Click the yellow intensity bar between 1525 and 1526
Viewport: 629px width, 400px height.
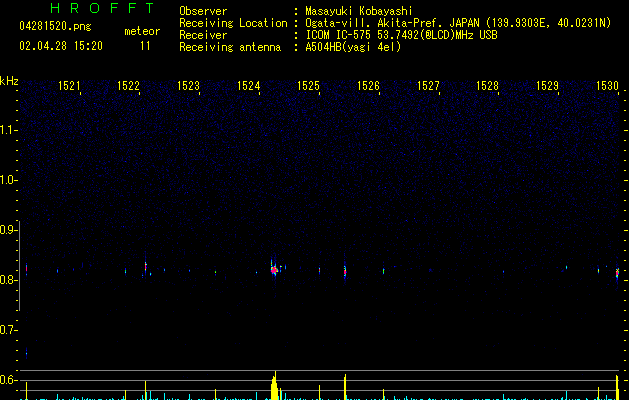(345, 387)
